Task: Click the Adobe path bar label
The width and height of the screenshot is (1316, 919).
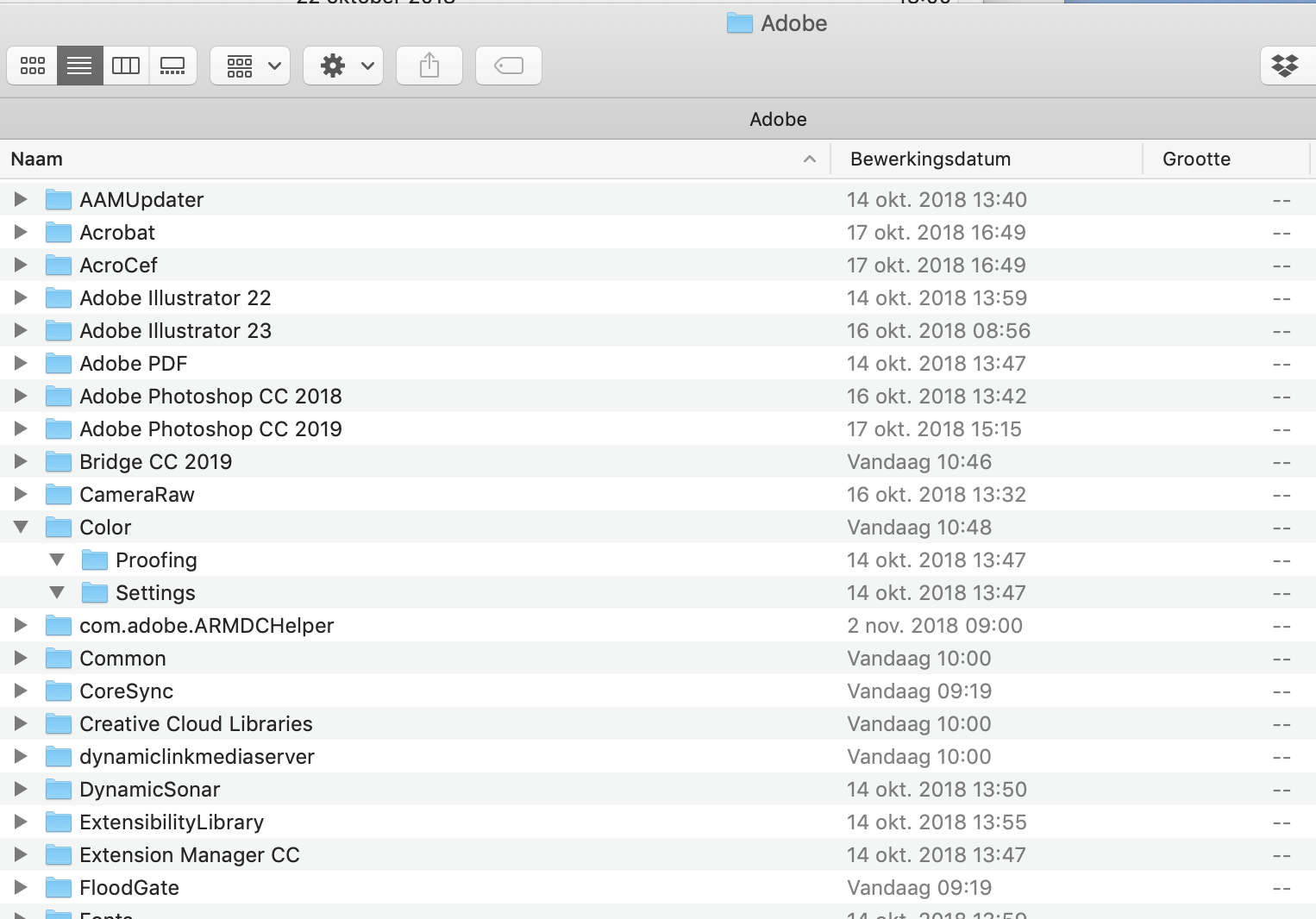Action: pyautogui.click(x=778, y=119)
